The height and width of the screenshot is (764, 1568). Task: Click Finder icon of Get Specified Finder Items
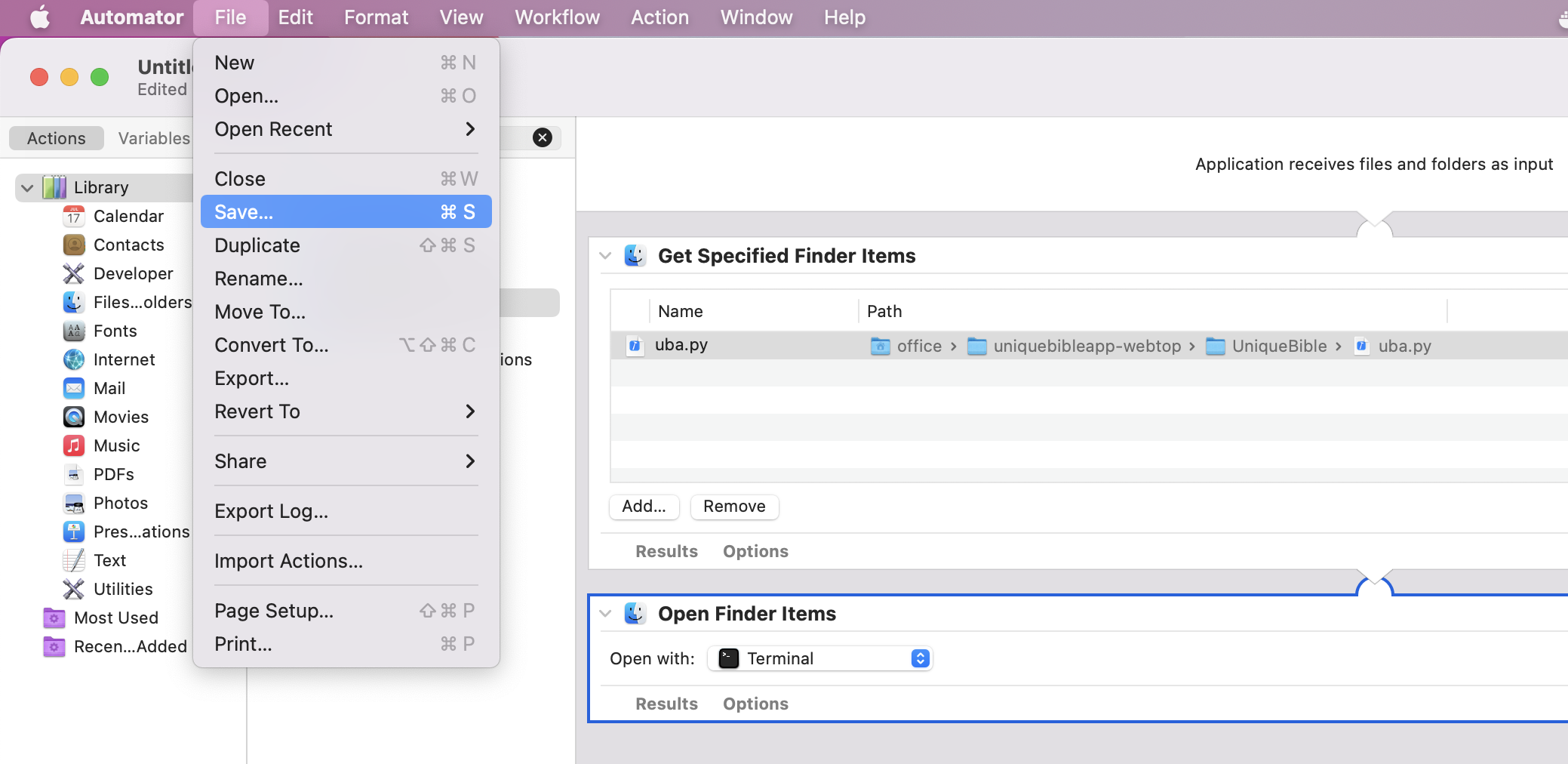point(635,255)
